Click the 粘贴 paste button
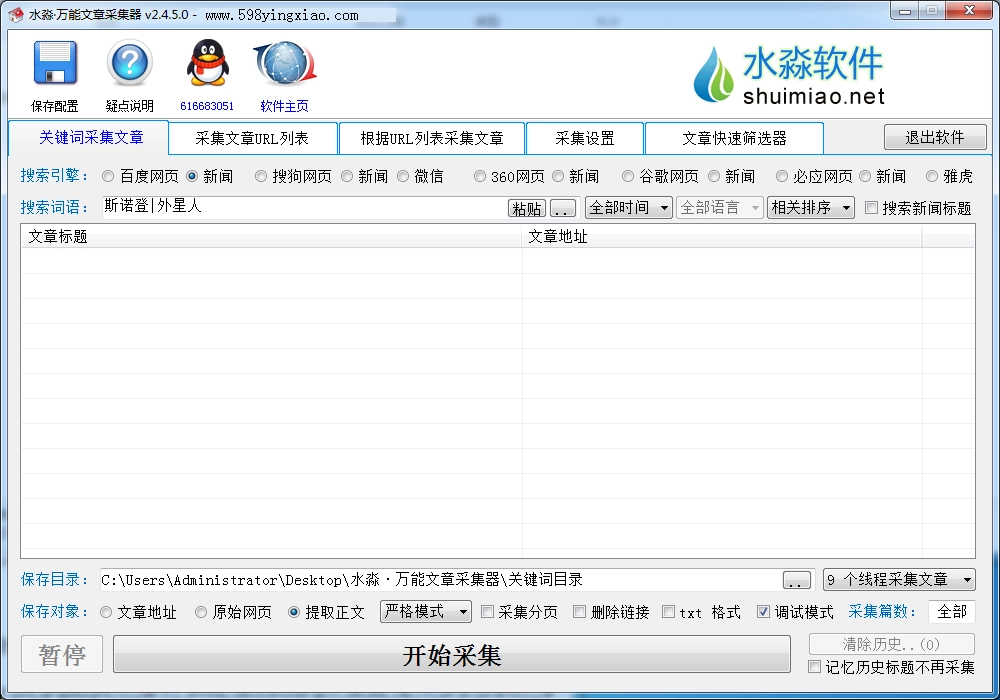 (x=527, y=208)
